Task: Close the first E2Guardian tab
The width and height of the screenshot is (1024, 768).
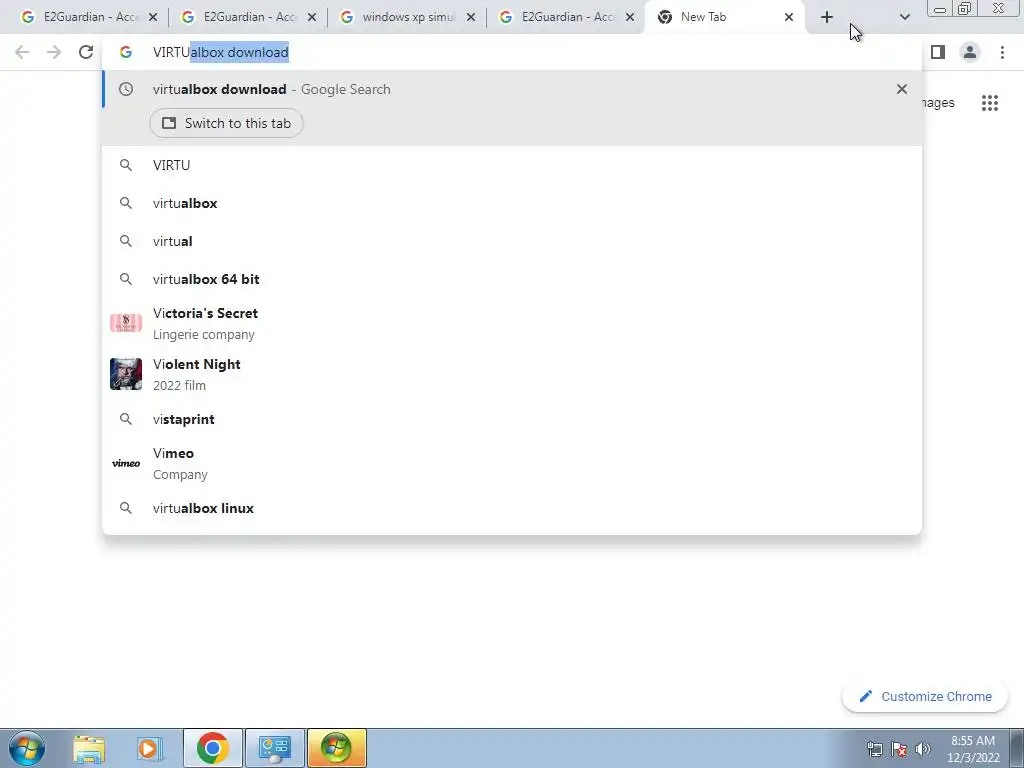Action: click(x=153, y=18)
